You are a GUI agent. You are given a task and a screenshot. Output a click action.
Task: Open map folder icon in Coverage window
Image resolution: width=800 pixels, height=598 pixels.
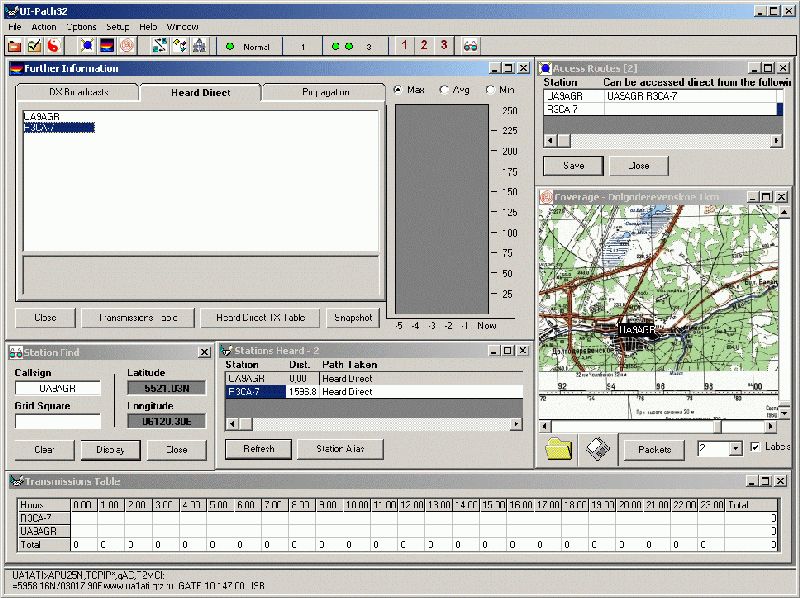560,450
